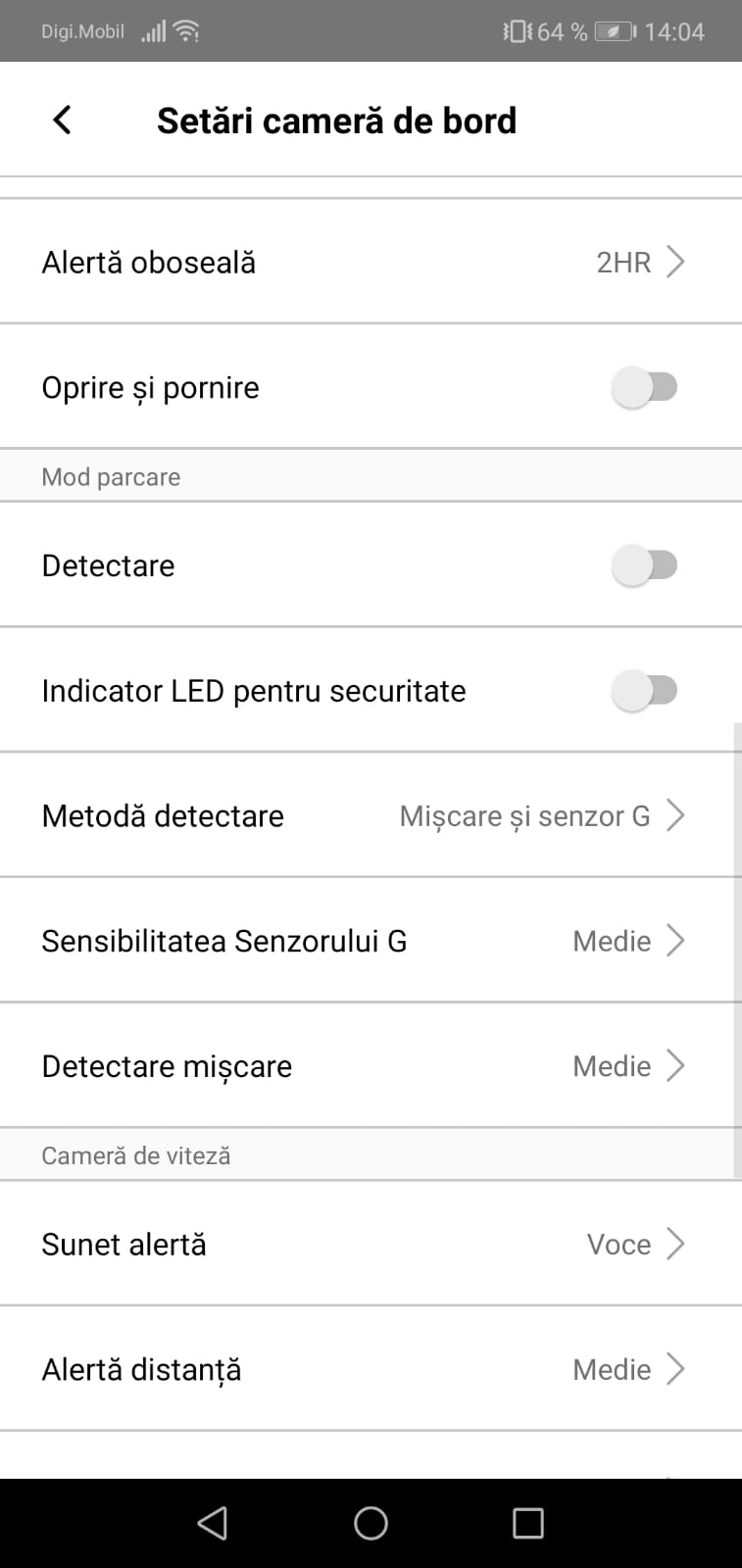Image resolution: width=742 pixels, height=1568 pixels.
Task: Click the vertical scrollbar on right edge
Action: click(737, 949)
